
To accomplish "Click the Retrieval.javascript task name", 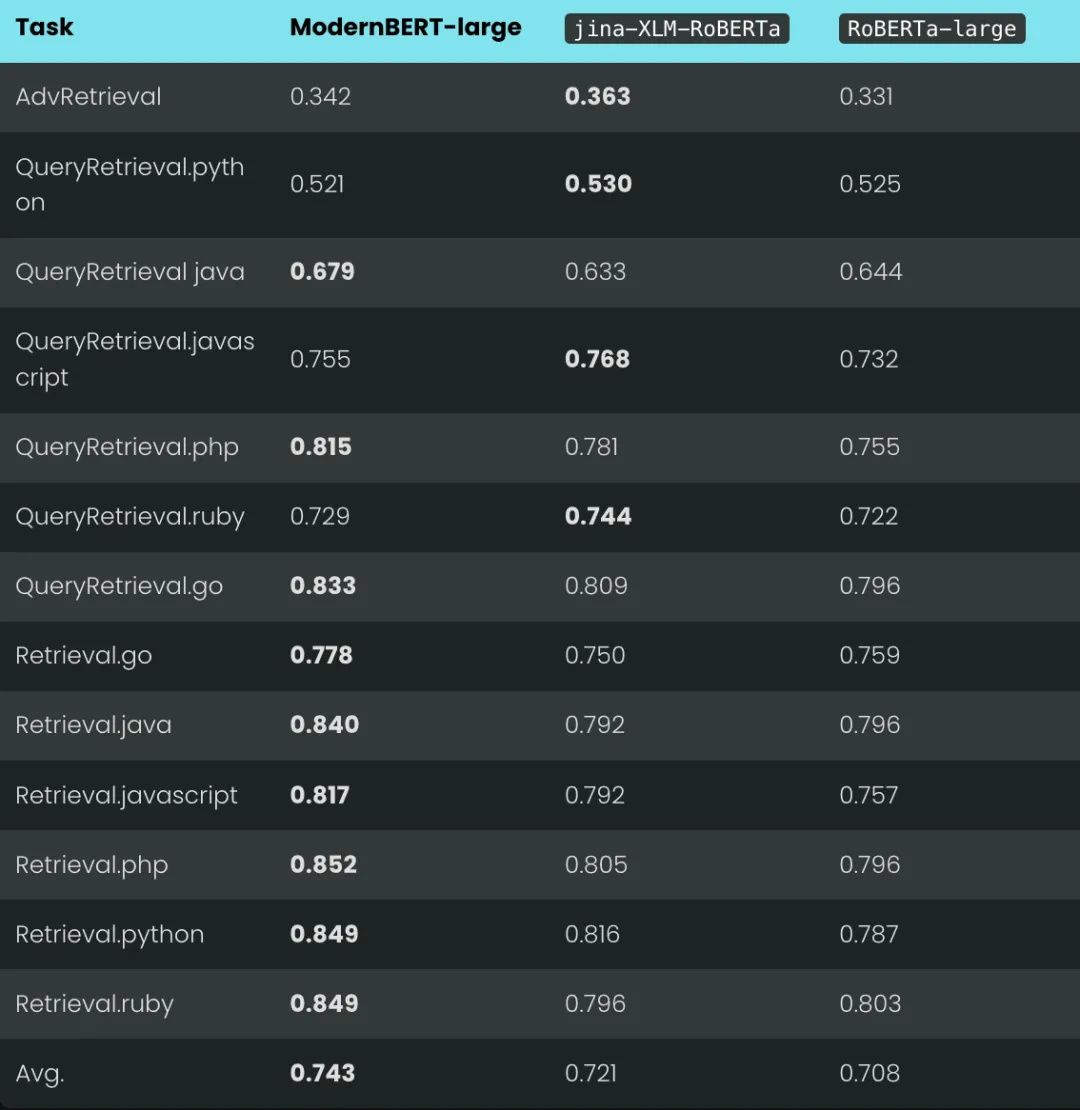I will 126,796.
